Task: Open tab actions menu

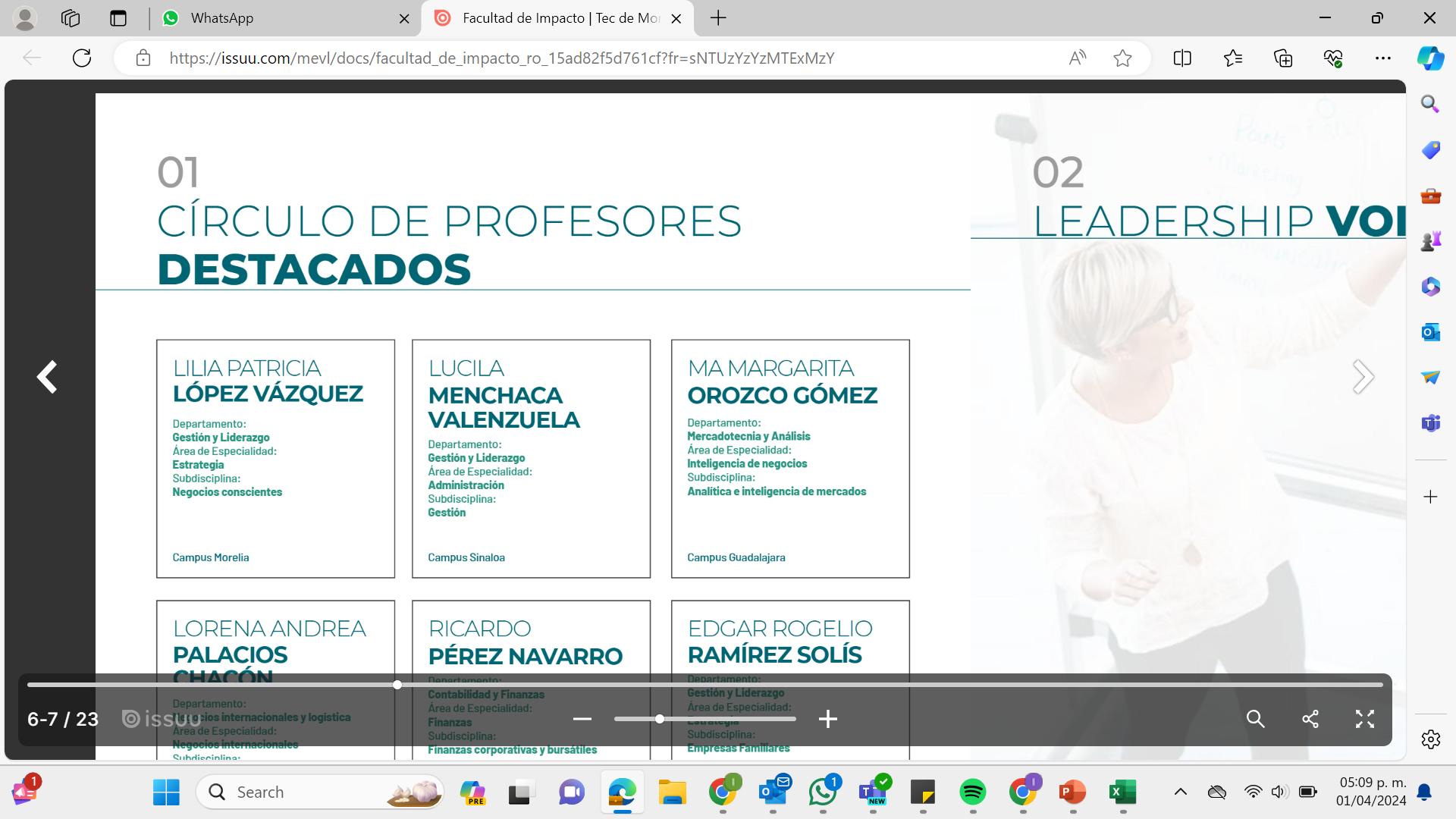Action: click(118, 18)
